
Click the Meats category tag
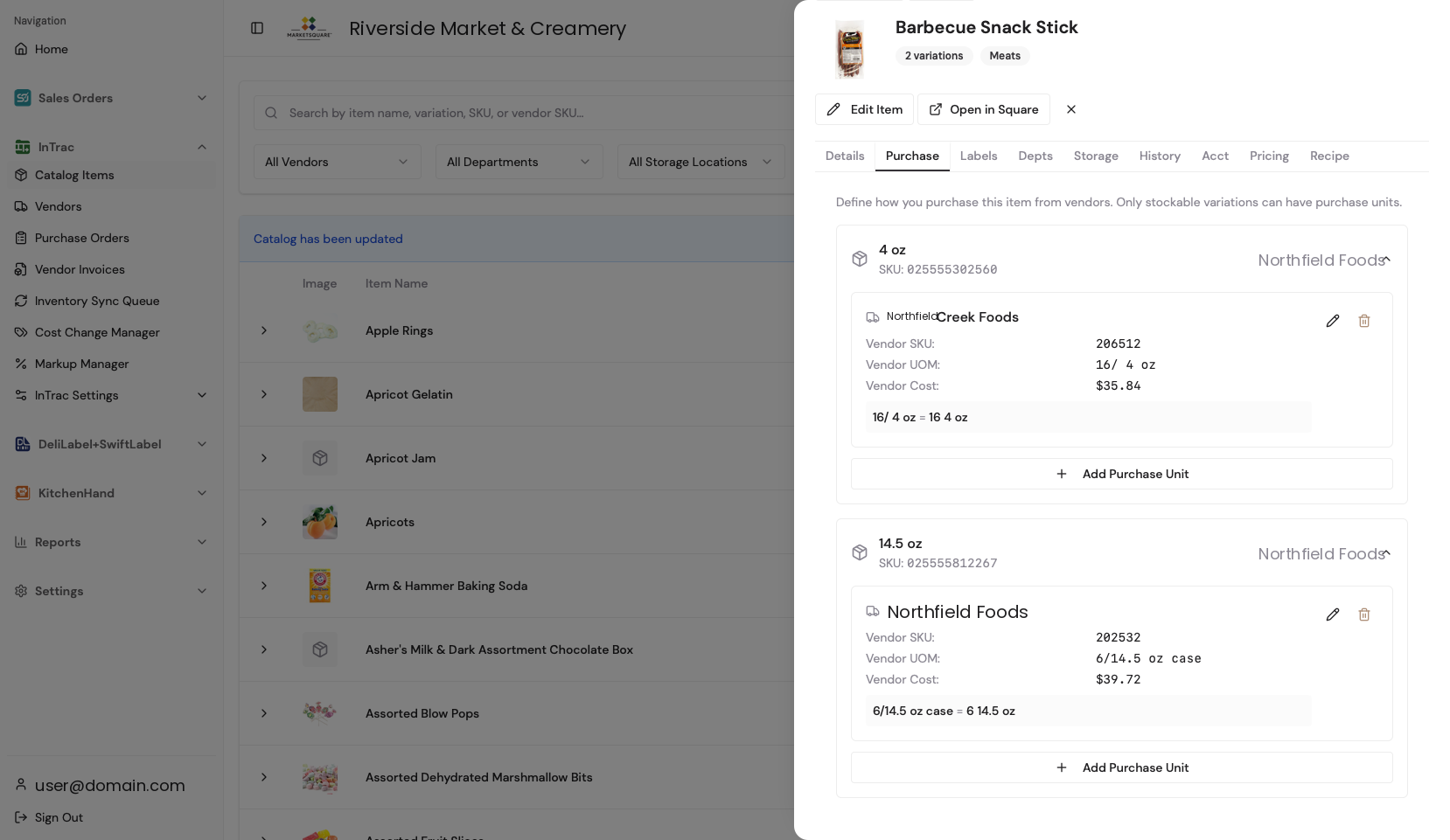[x=1005, y=56]
